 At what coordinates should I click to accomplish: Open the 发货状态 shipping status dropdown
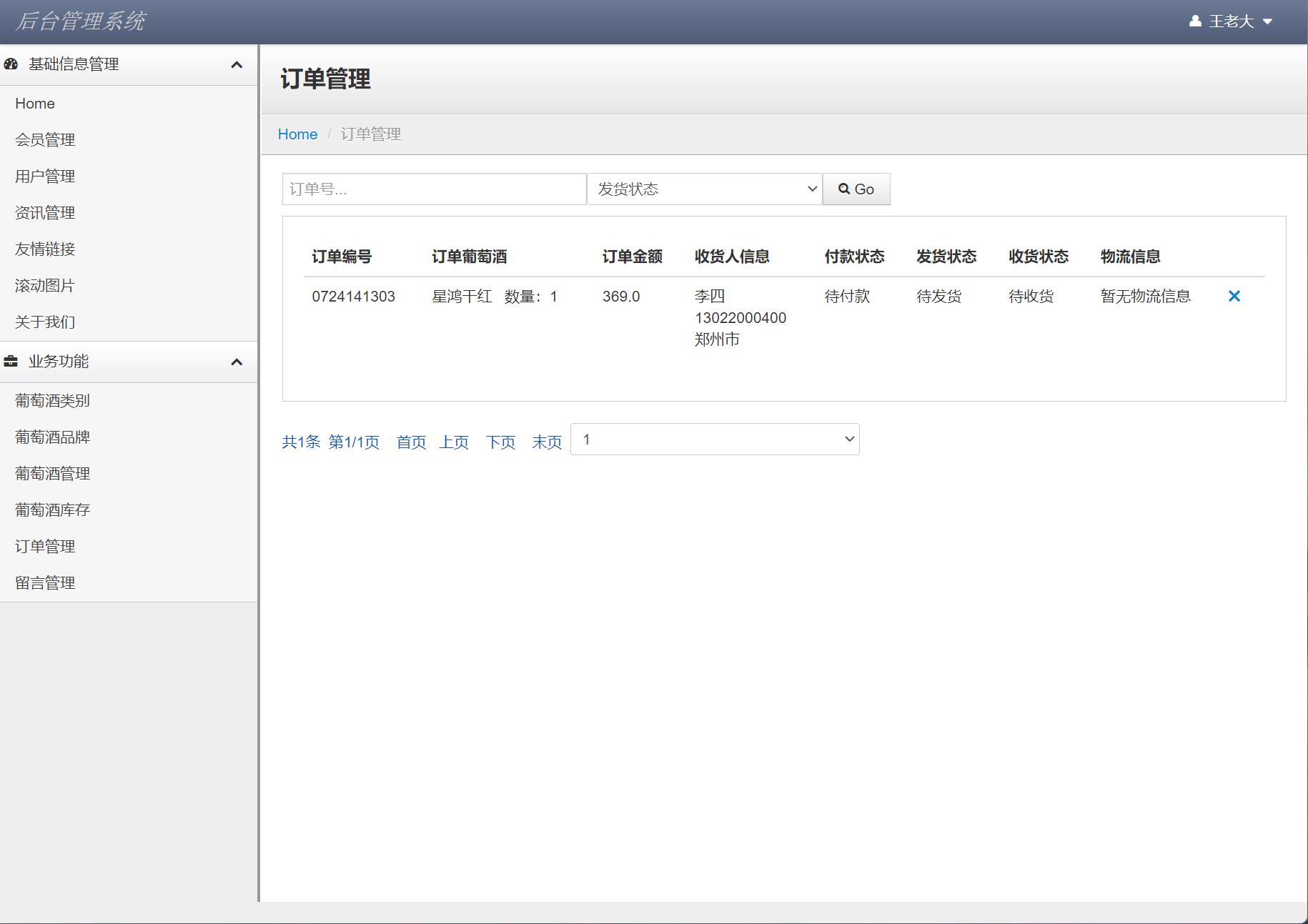point(704,189)
